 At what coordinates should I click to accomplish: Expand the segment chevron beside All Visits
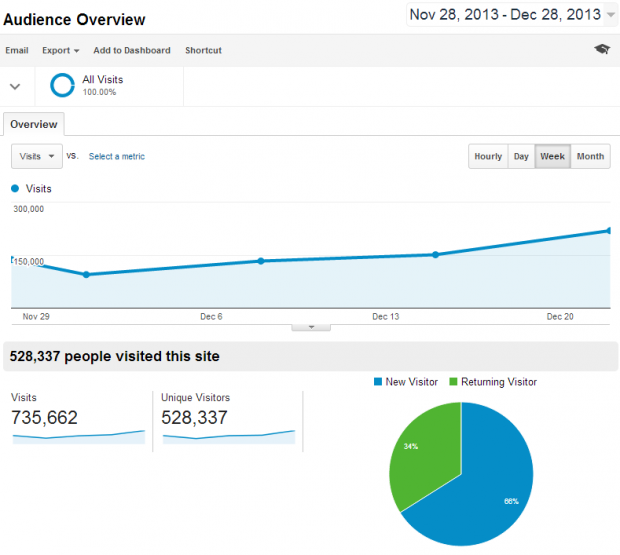click(15, 86)
